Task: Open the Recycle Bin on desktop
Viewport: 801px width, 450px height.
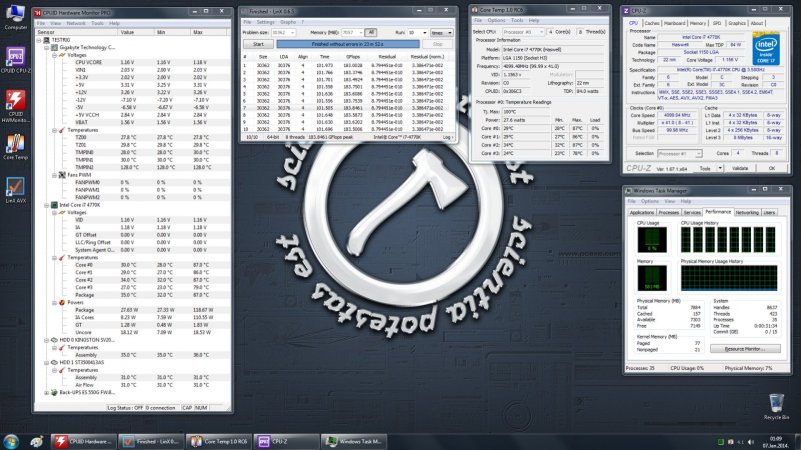Action: click(x=776, y=407)
